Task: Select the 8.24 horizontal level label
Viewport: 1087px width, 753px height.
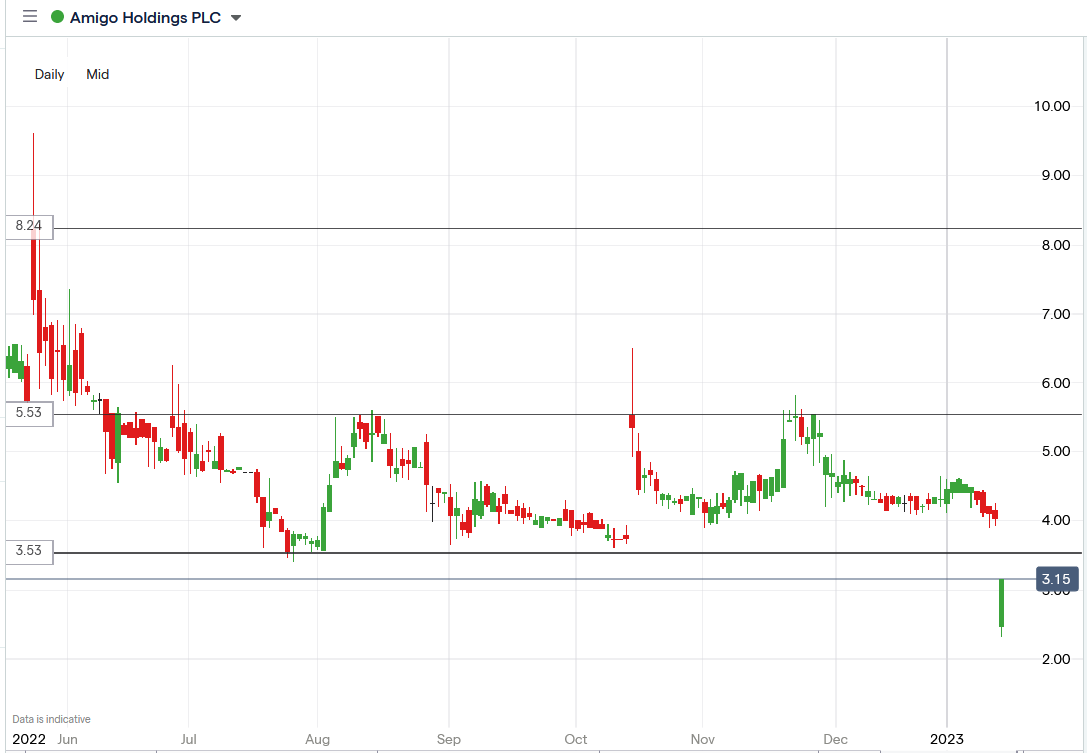Action: click(28, 226)
